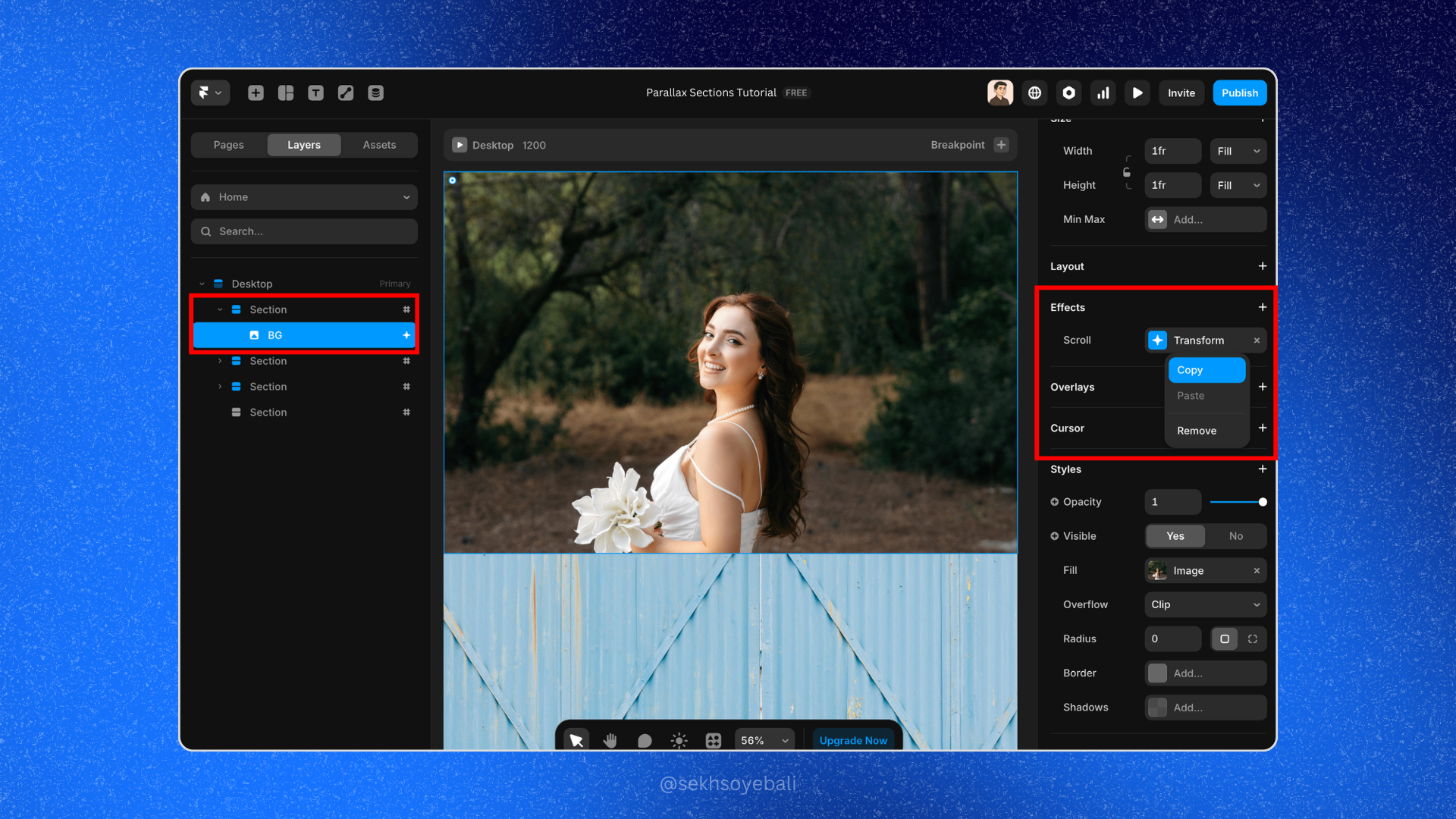This screenshot has height=819, width=1456.
Task: Open the Layout grid tool in the toolbar
Action: click(x=286, y=93)
